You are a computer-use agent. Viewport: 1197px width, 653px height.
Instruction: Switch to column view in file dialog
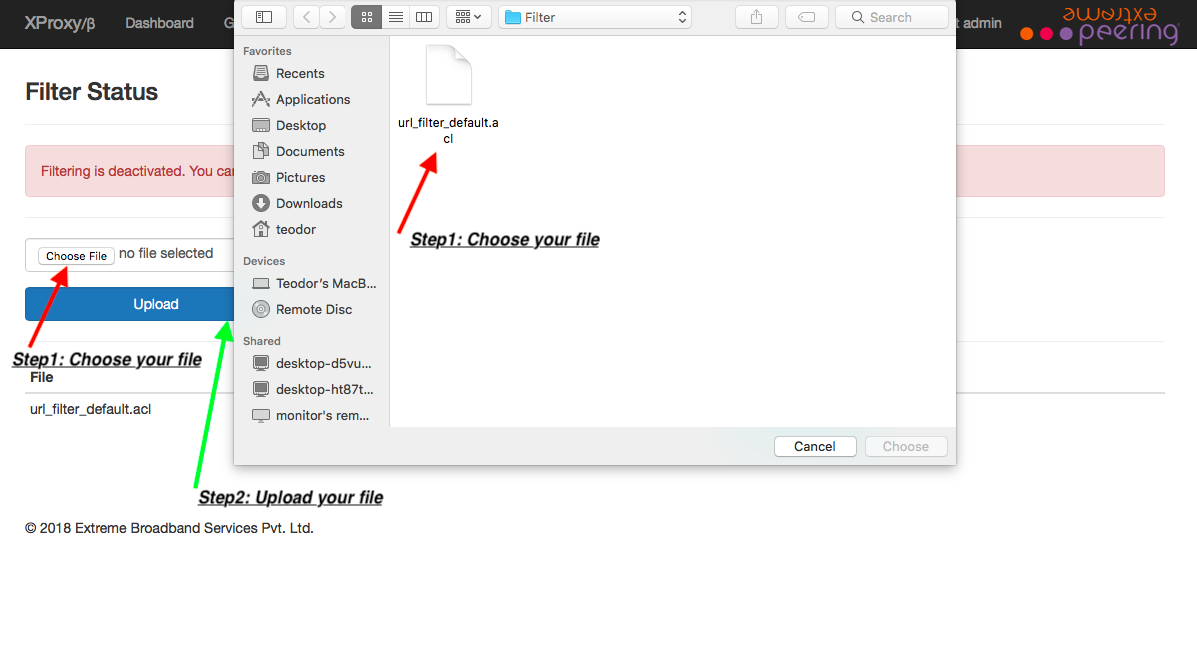tap(424, 17)
